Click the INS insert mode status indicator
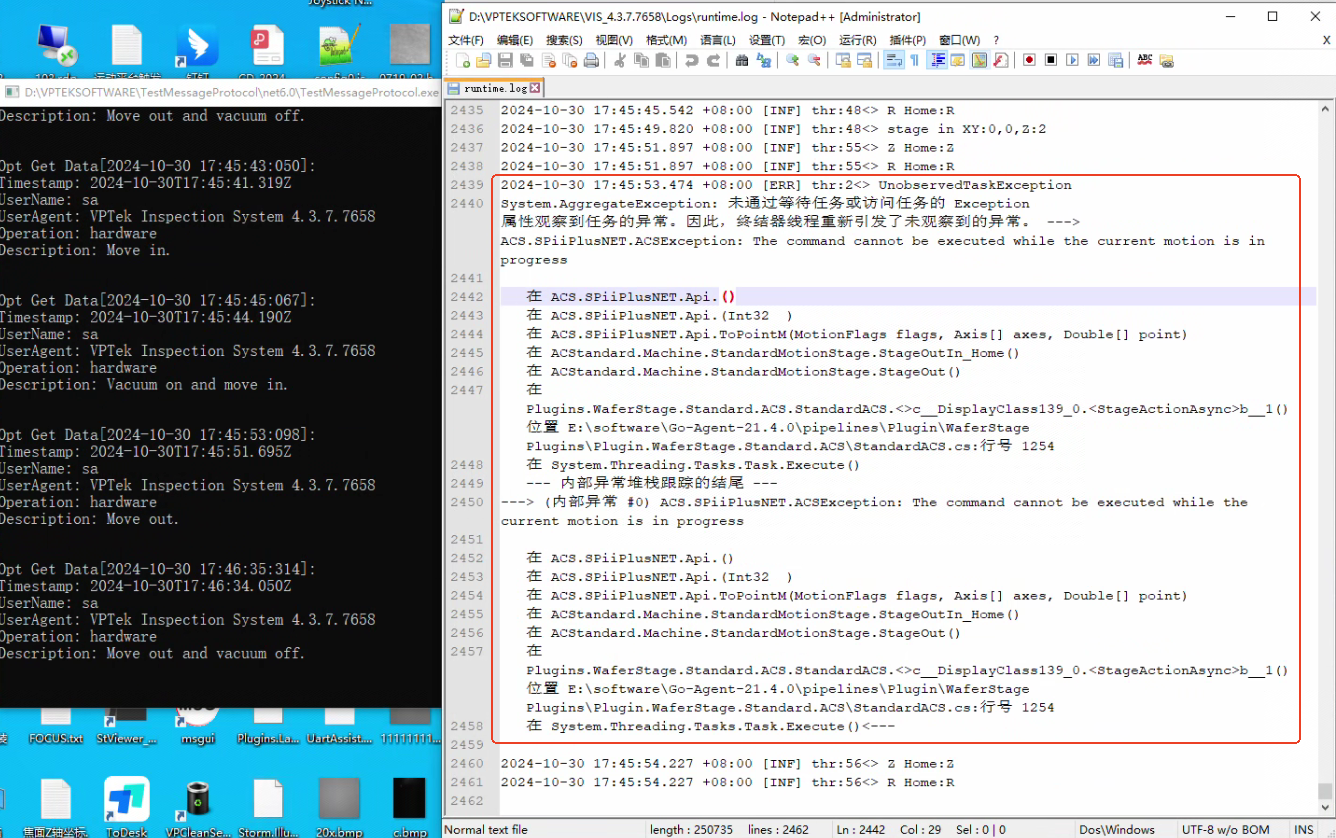Screen dimensions: 1336x838 point(1304,830)
